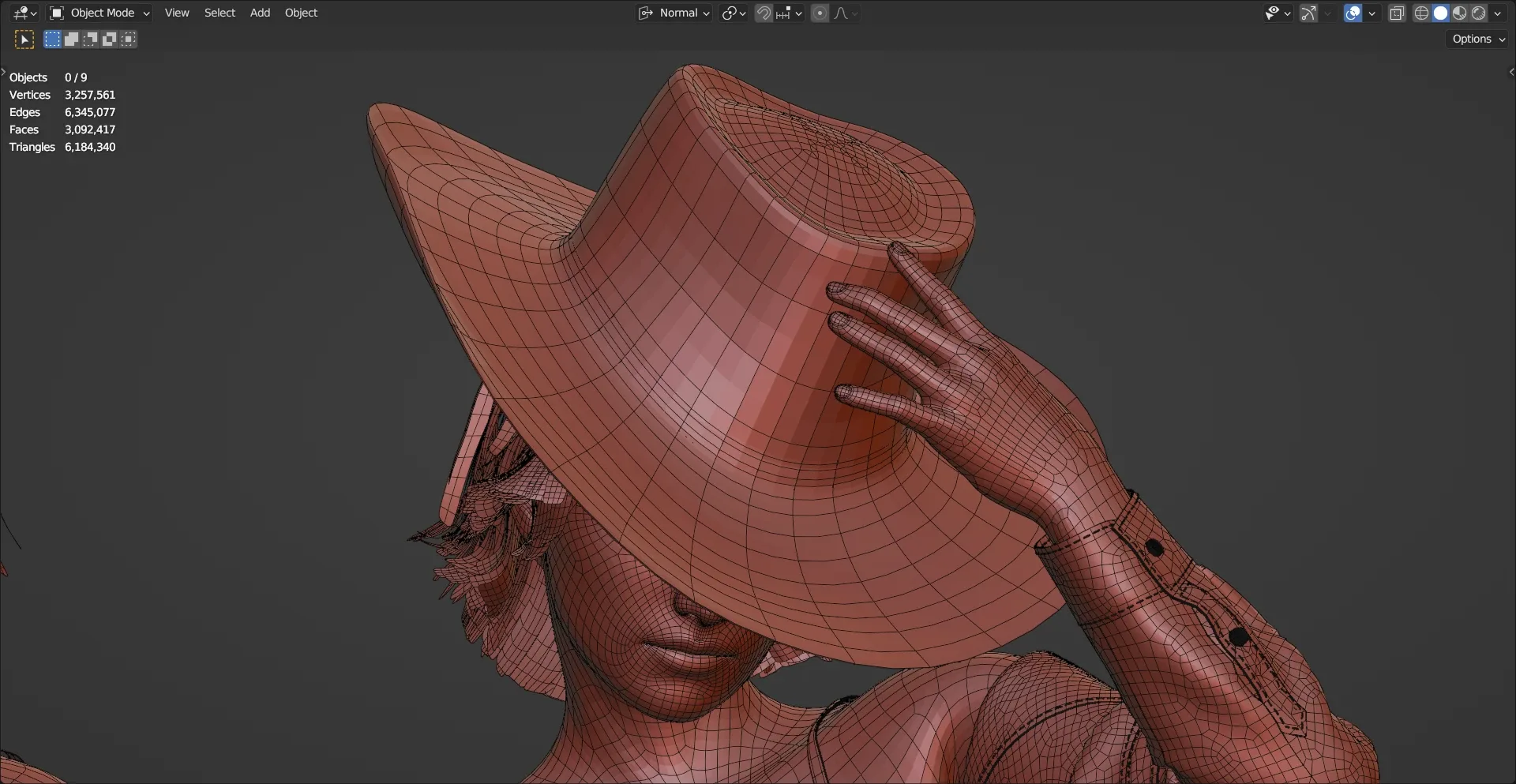Viewport: 1516px width, 784px height.
Task: Choose Subtract Selection mode icon
Action: tap(90, 39)
